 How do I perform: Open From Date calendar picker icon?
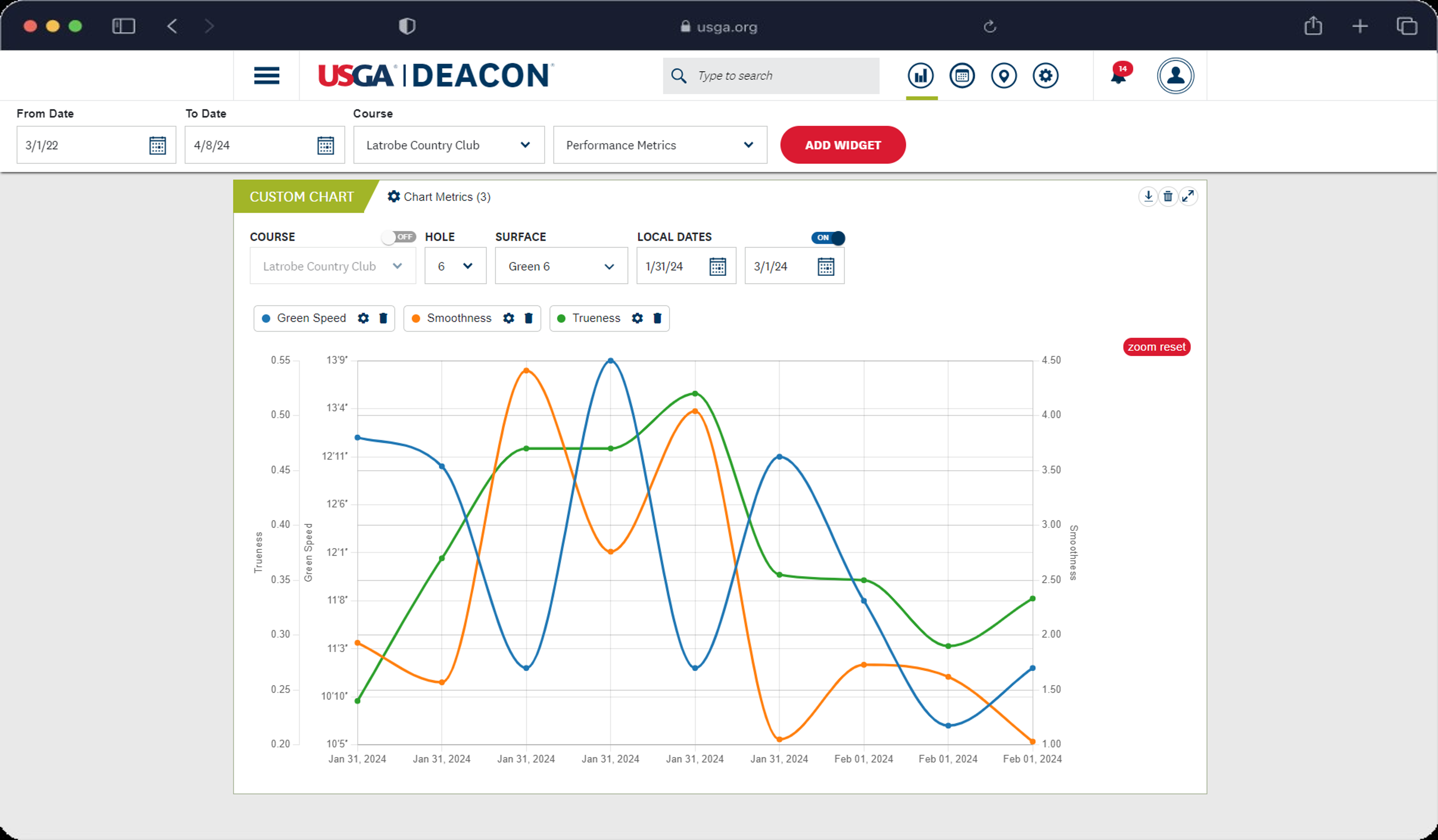[x=157, y=145]
